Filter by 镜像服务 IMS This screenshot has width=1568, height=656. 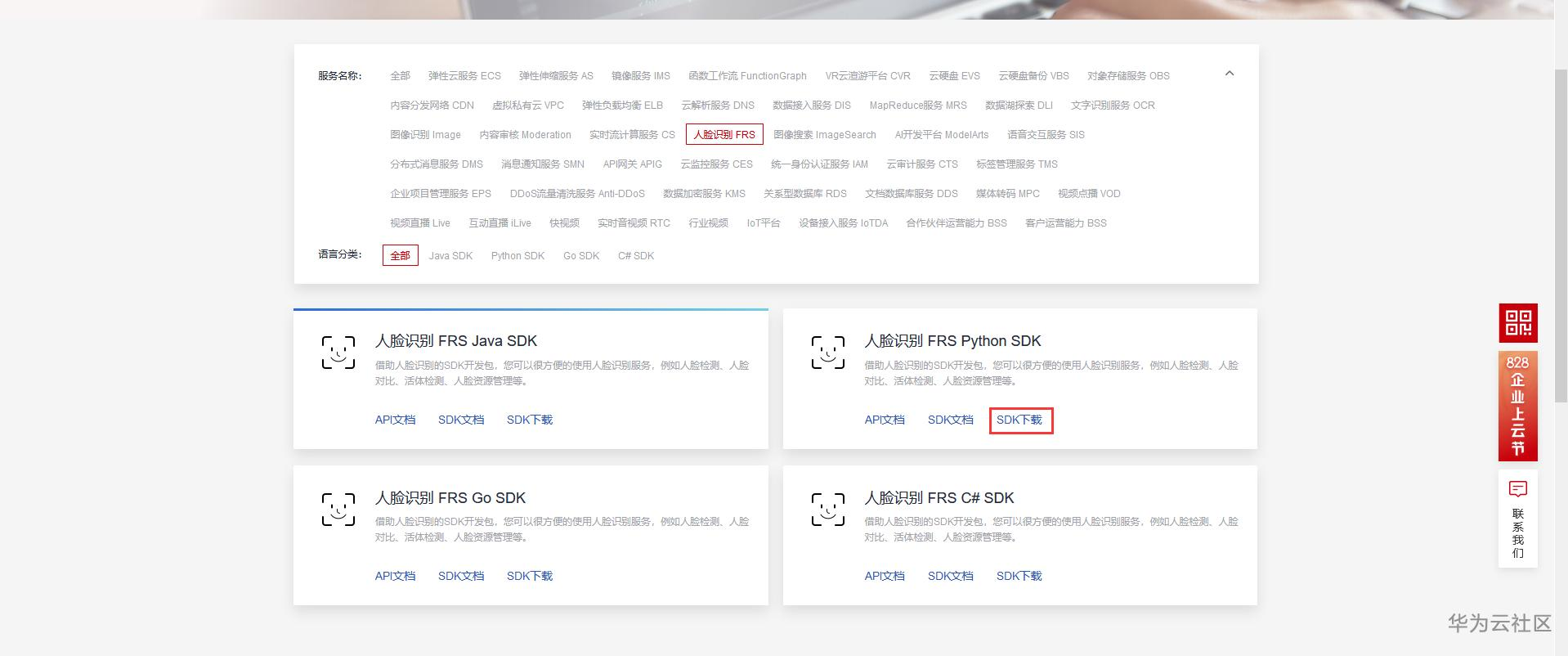641,76
